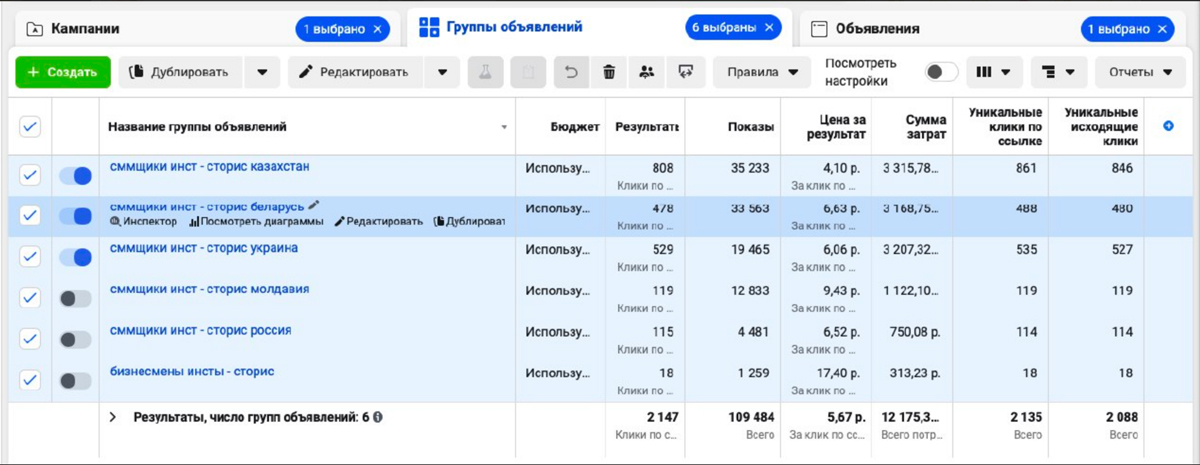The image size is (1200, 465).
Task: Turn off the сторис казахстан ad set
Action: click(x=75, y=176)
